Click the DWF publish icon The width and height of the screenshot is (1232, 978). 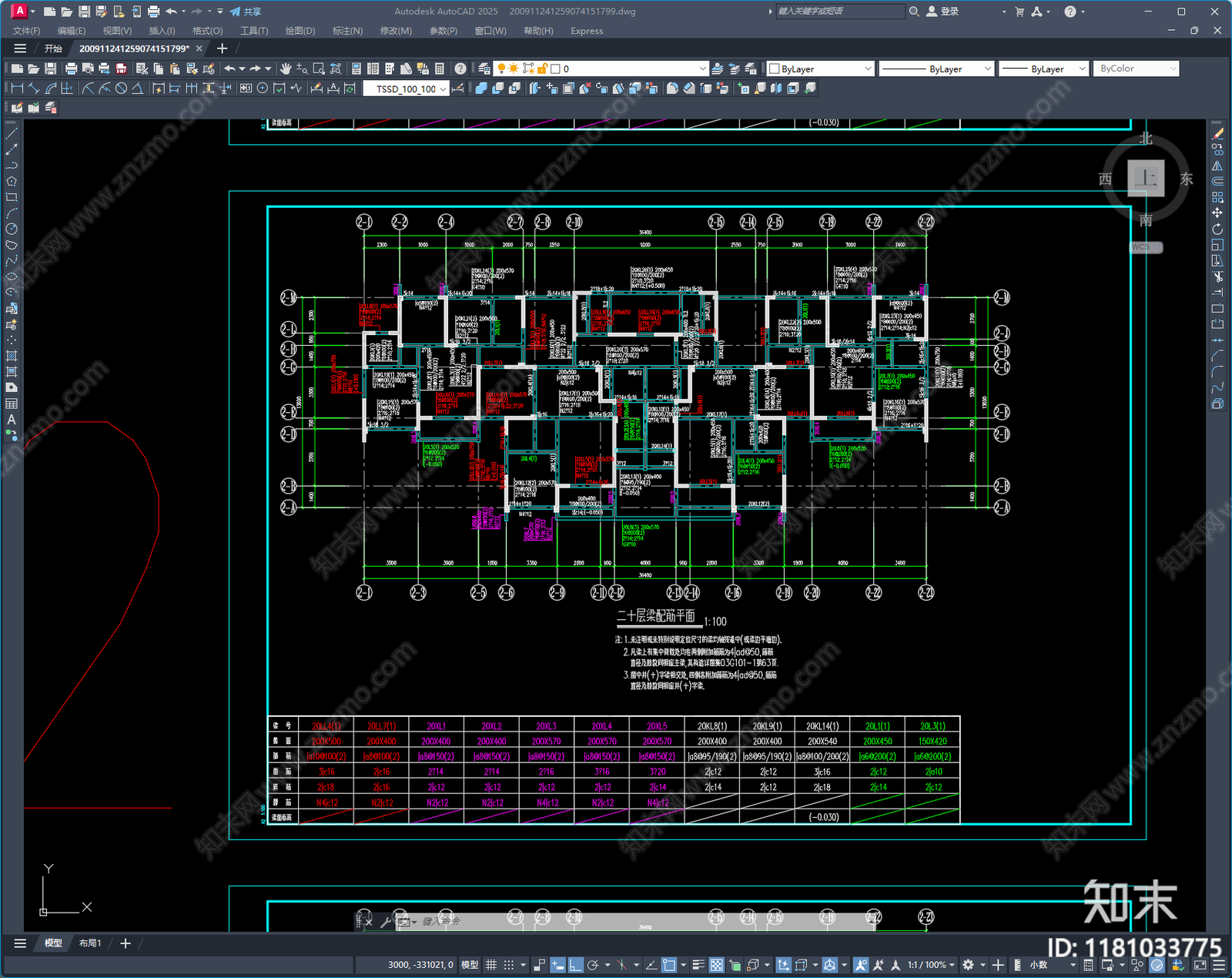click(x=121, y=69)
